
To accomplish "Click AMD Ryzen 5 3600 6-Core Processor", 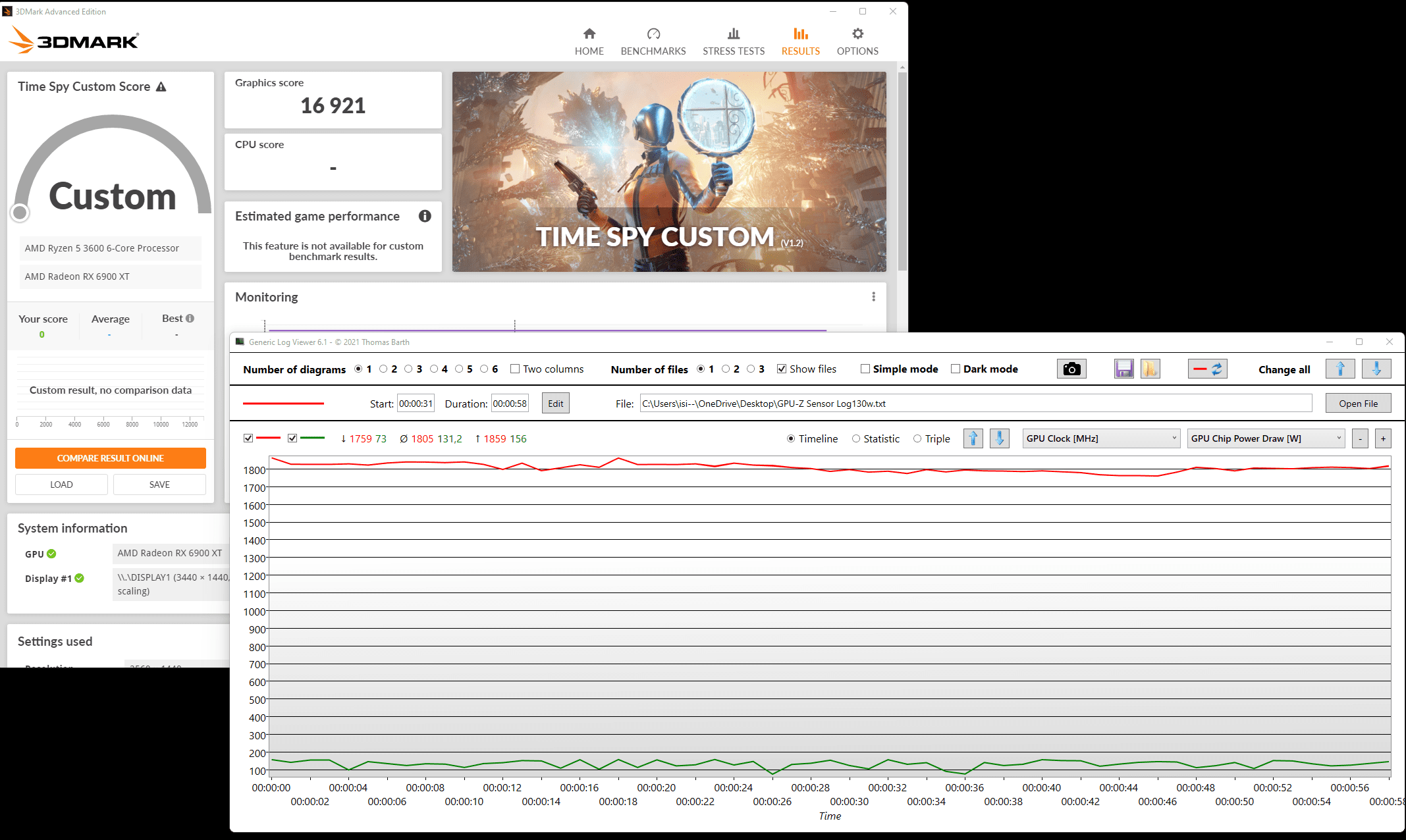I will [x=110, y=248].
